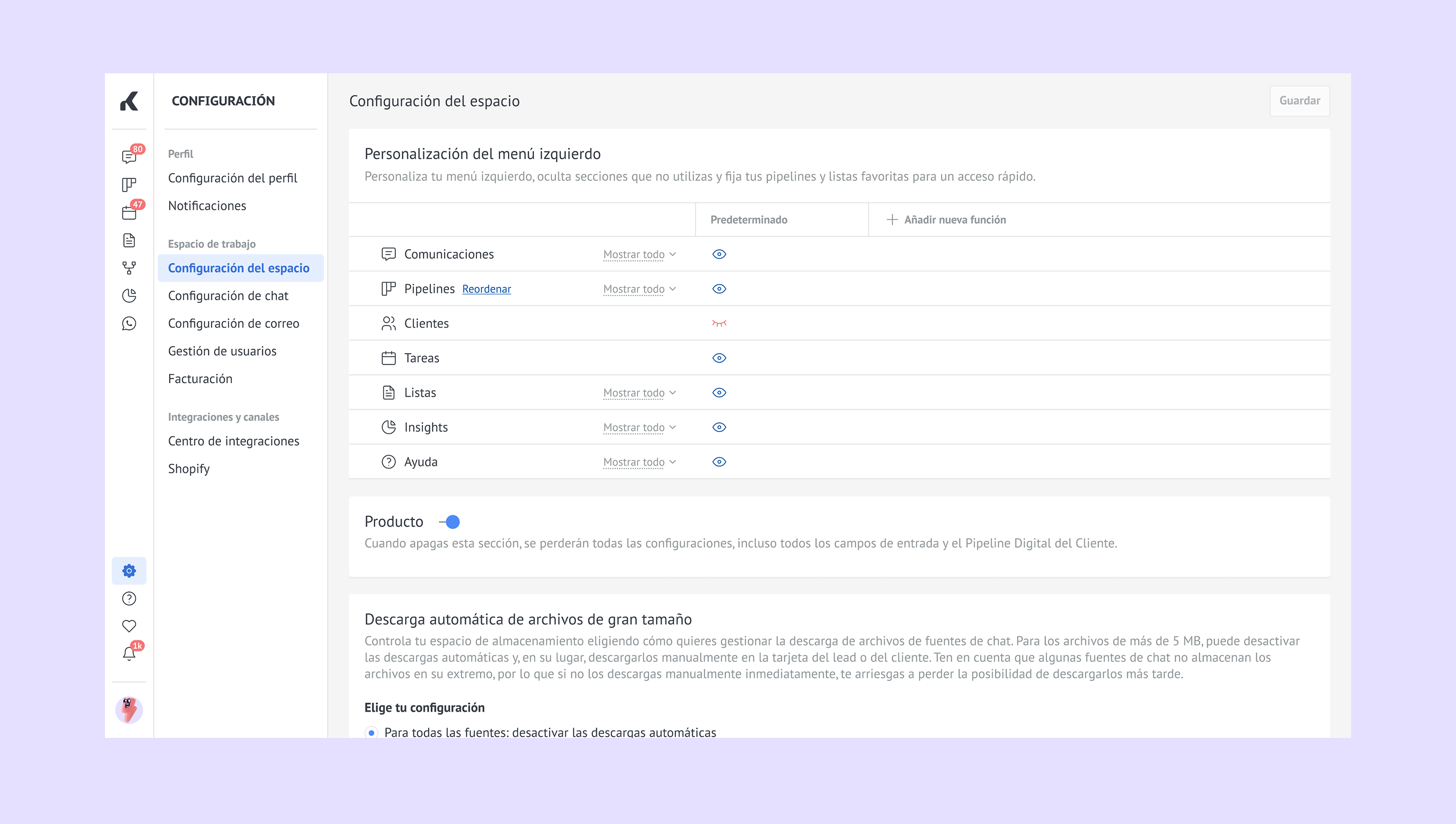Open notifications bell with 1k badge
The image size is (1456, 824).
[129, 654]
